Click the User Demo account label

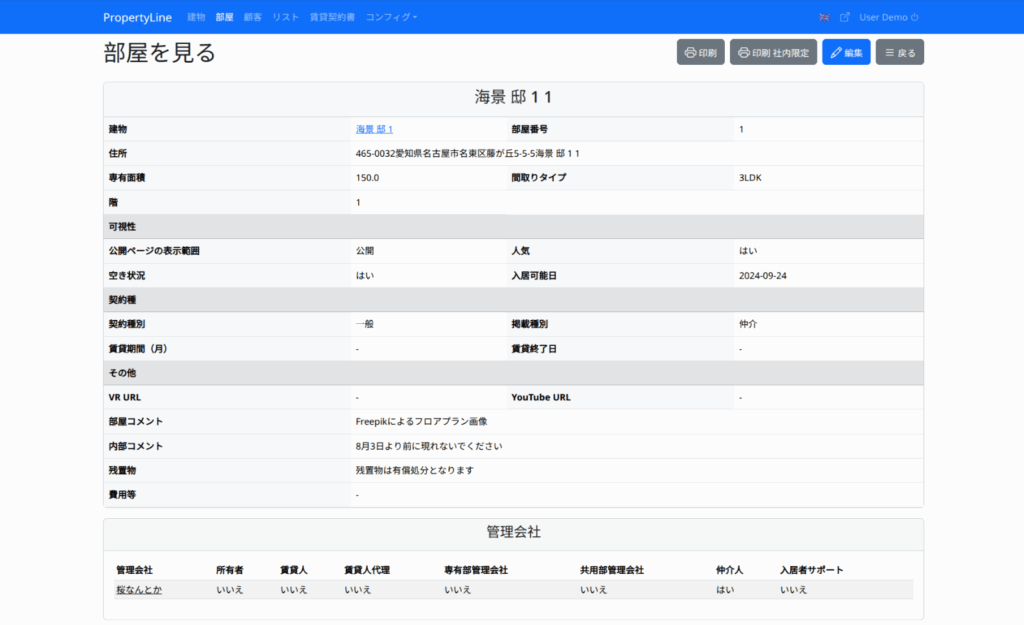[x=882, y=17]
